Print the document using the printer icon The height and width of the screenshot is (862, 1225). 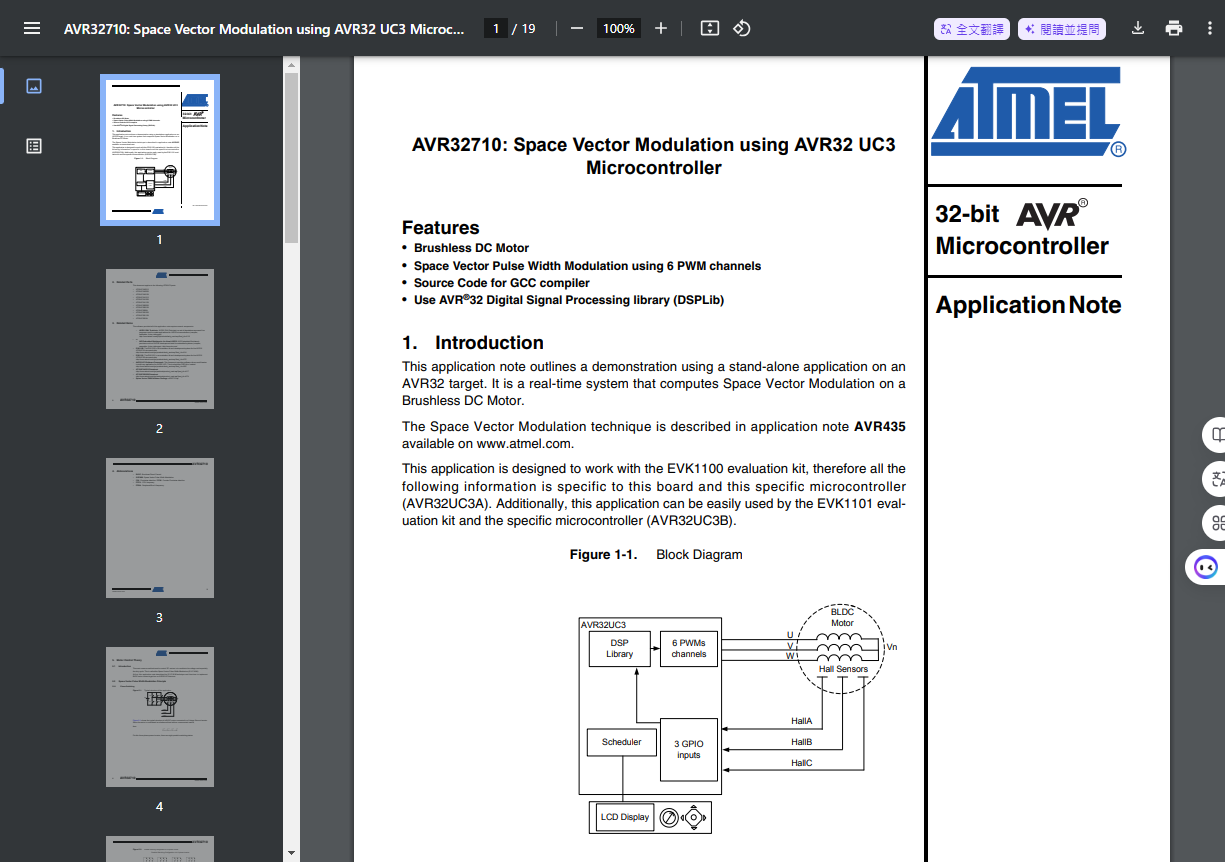(1174, 28)
